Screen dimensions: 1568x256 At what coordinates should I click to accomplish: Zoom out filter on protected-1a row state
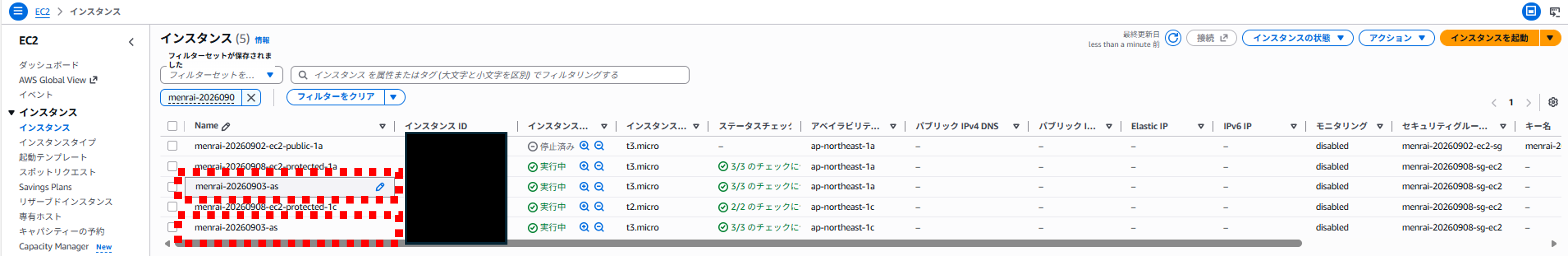point(599,166)
